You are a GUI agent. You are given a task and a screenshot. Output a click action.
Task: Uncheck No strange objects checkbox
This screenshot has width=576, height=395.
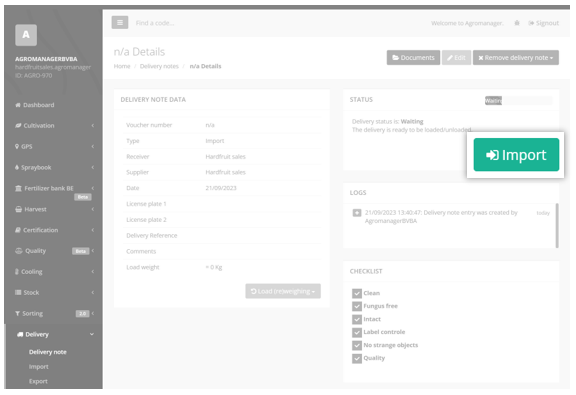coord(357,345)
